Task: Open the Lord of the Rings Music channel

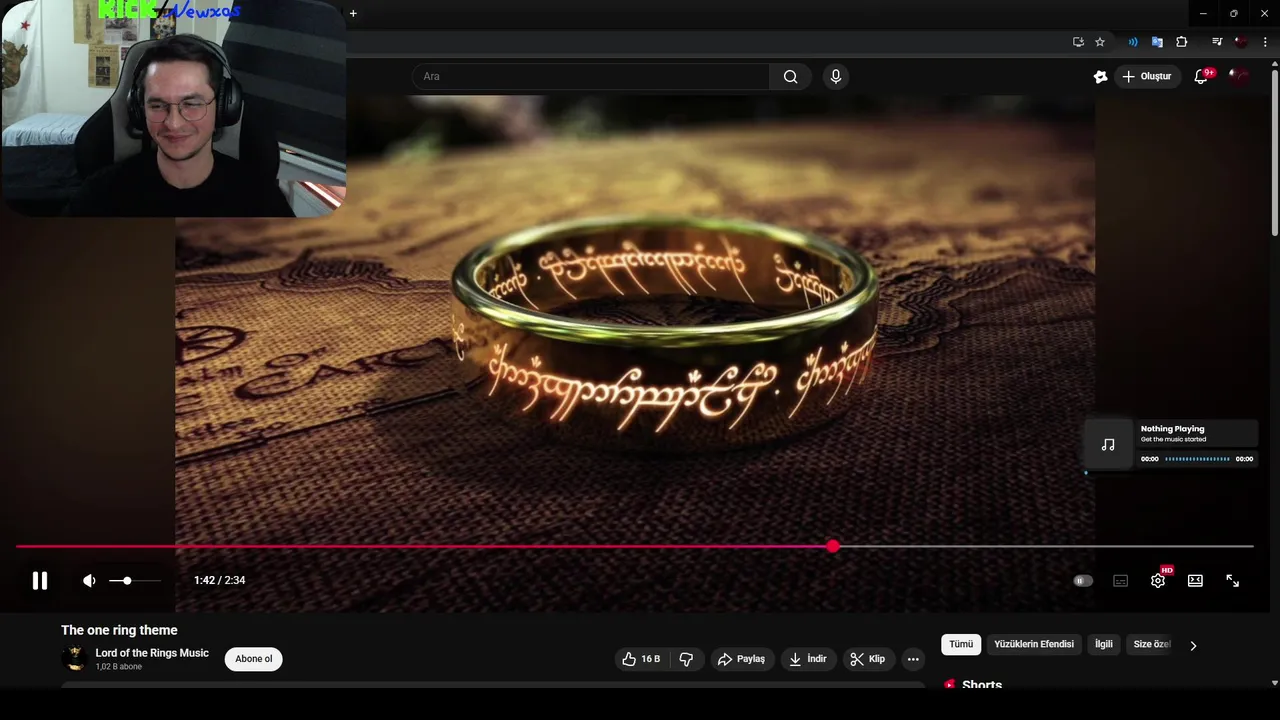Action: [x=152, y=653]
